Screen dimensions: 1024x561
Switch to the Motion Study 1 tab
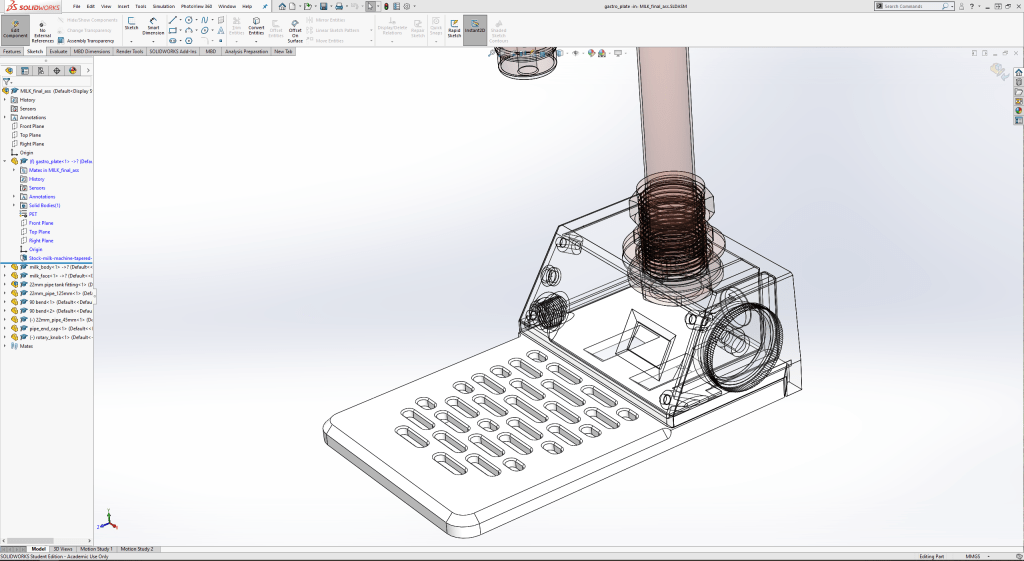96,549
